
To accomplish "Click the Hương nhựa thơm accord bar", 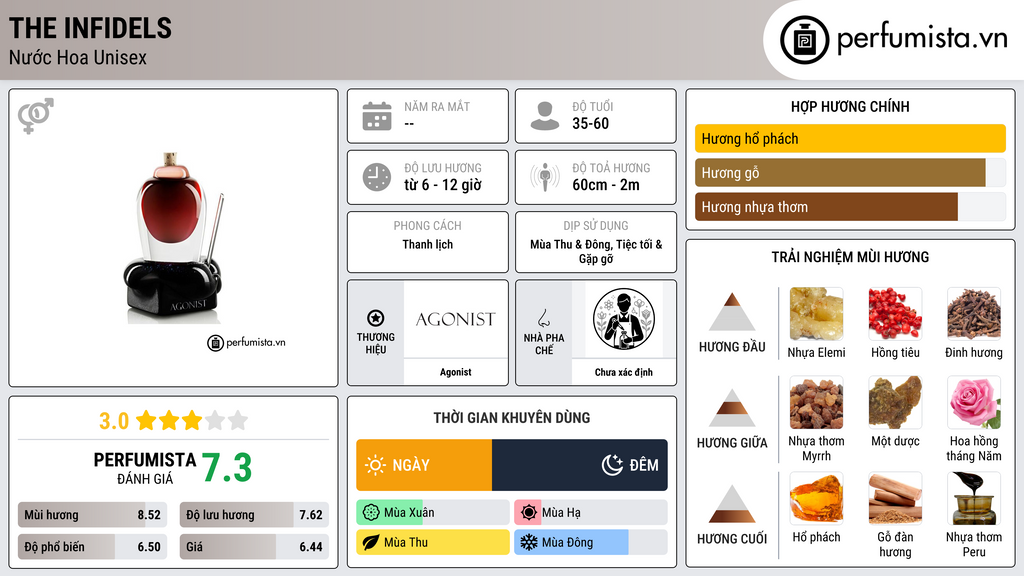I will (850, 206).
